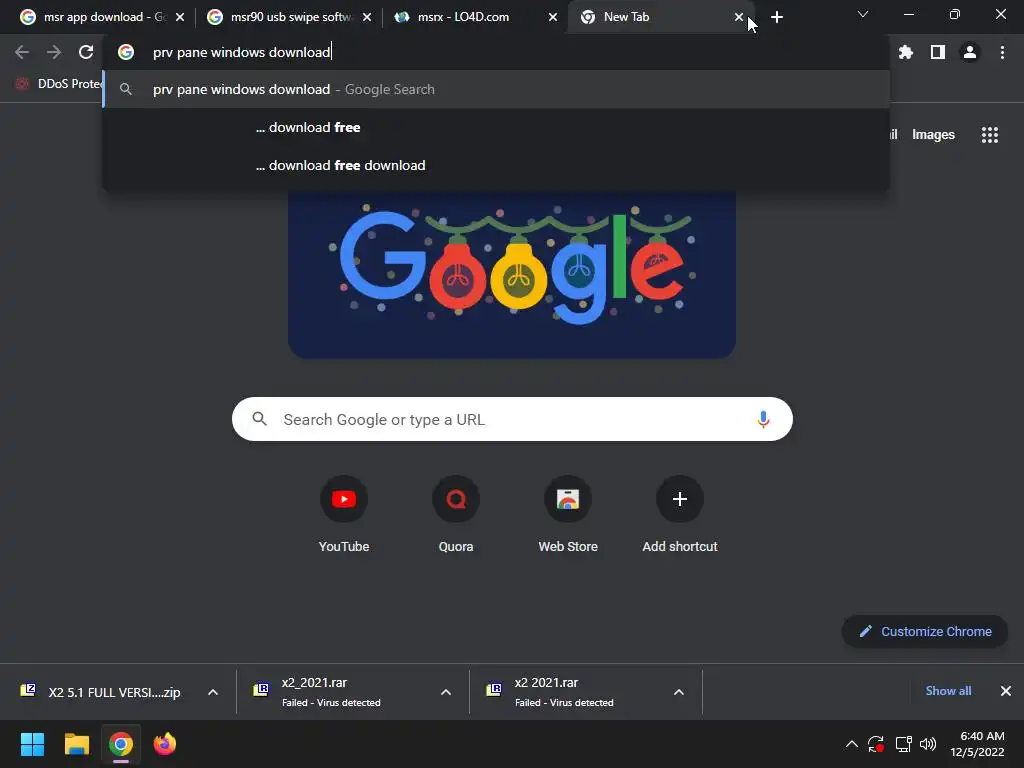This screenshot has width=1024, height=768.
Task: Open the clock showing 6:40 AM
Action: pyautogui.click(x=978, y=744)
